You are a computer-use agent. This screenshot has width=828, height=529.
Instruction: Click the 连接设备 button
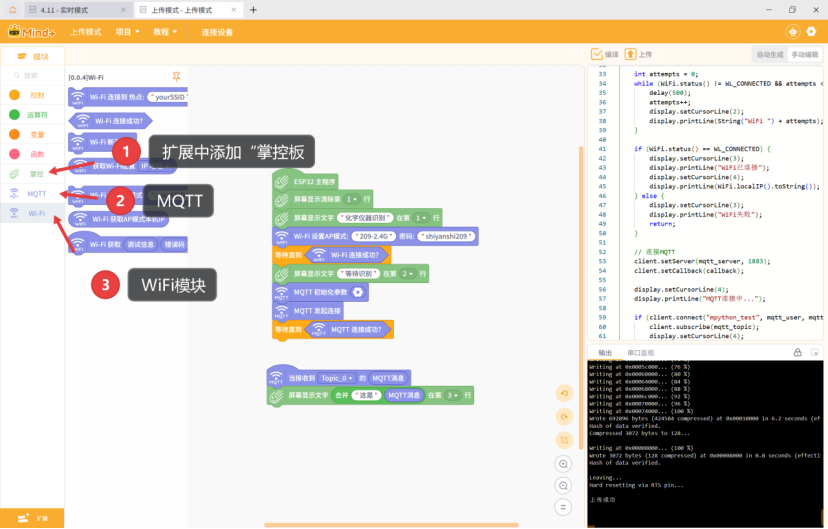(x=217, y=32)
